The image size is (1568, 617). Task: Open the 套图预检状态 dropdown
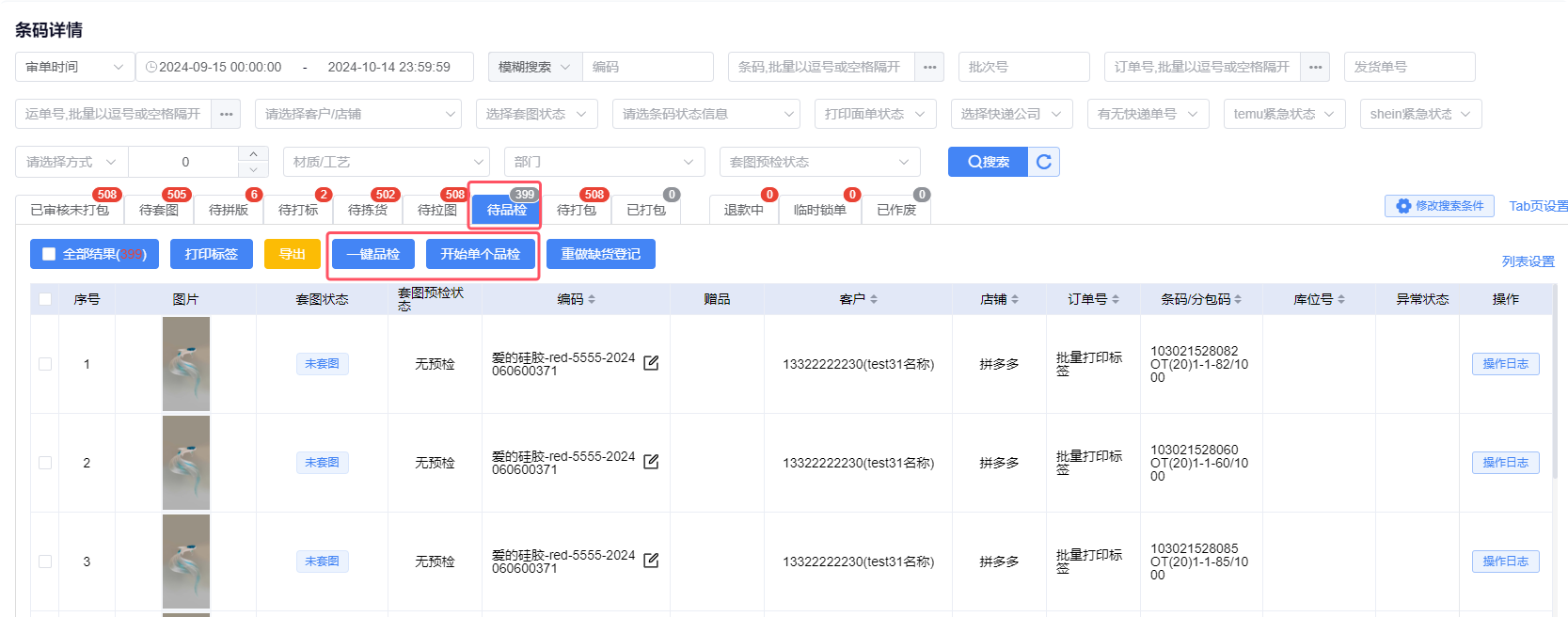(x=820, y=162)
